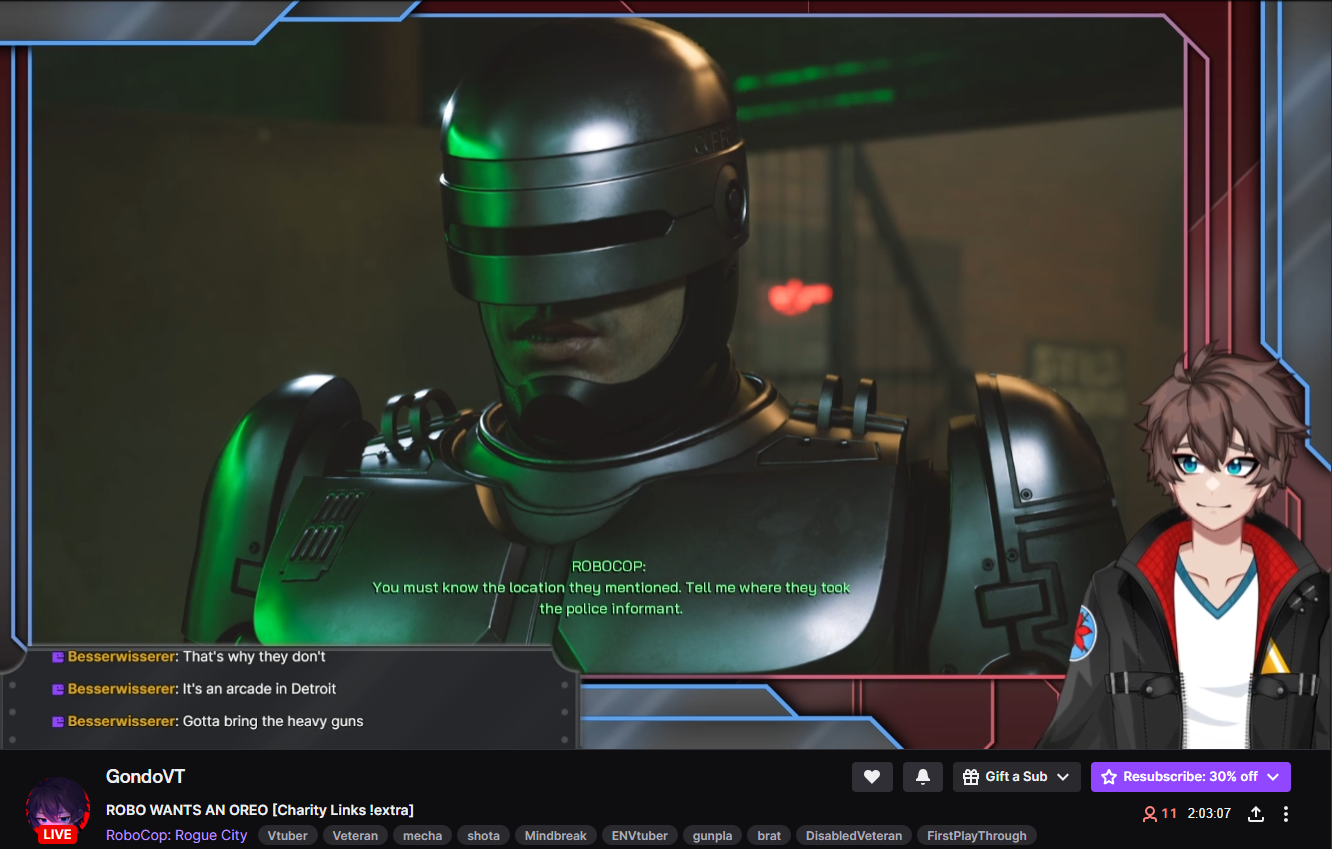
Task: Open the GondoVT channel avatar
Action: pyautogui.click(x=57, y=809)
